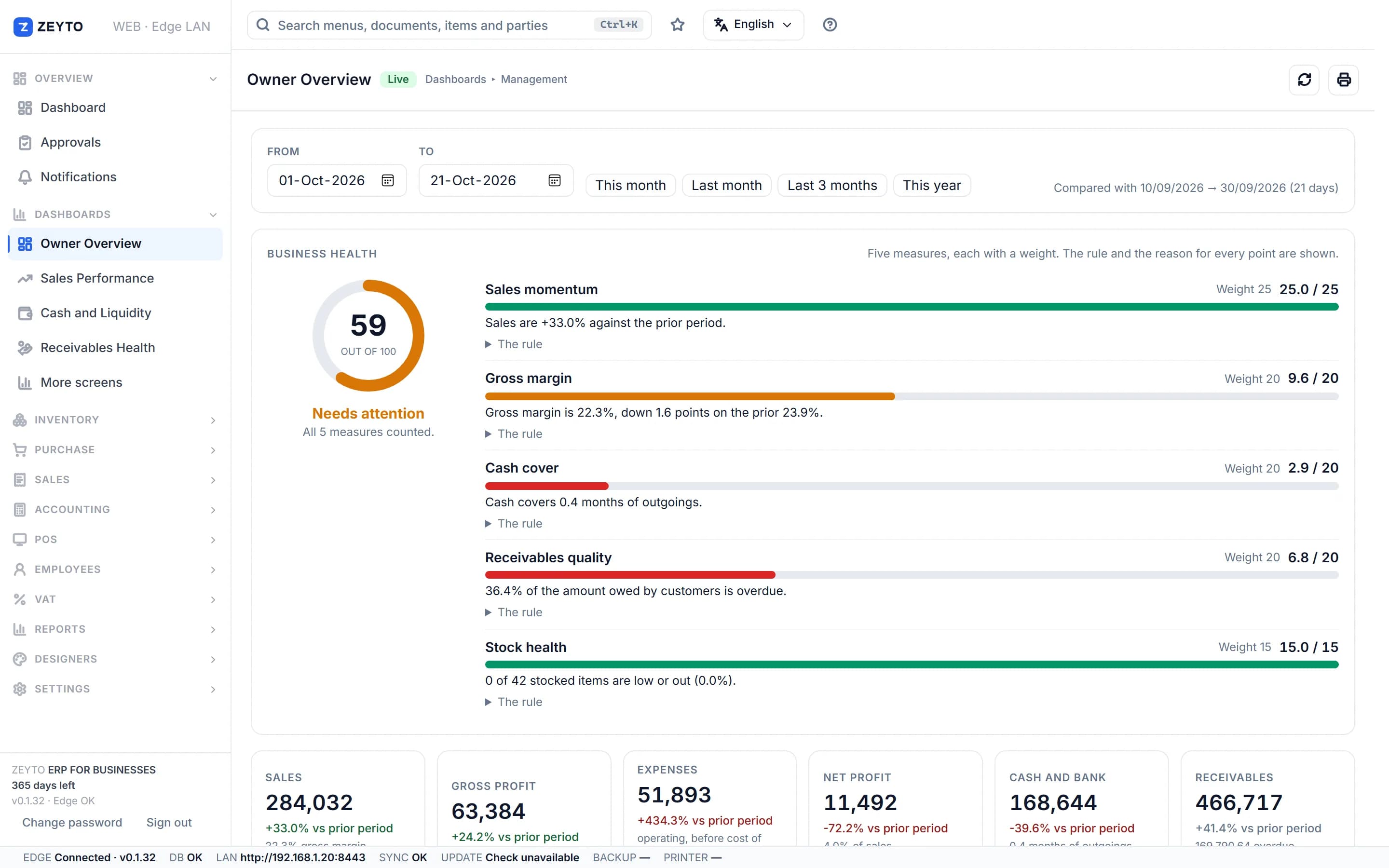
Task: Open the FROM date calendar icon
Action: coord(388,180)
